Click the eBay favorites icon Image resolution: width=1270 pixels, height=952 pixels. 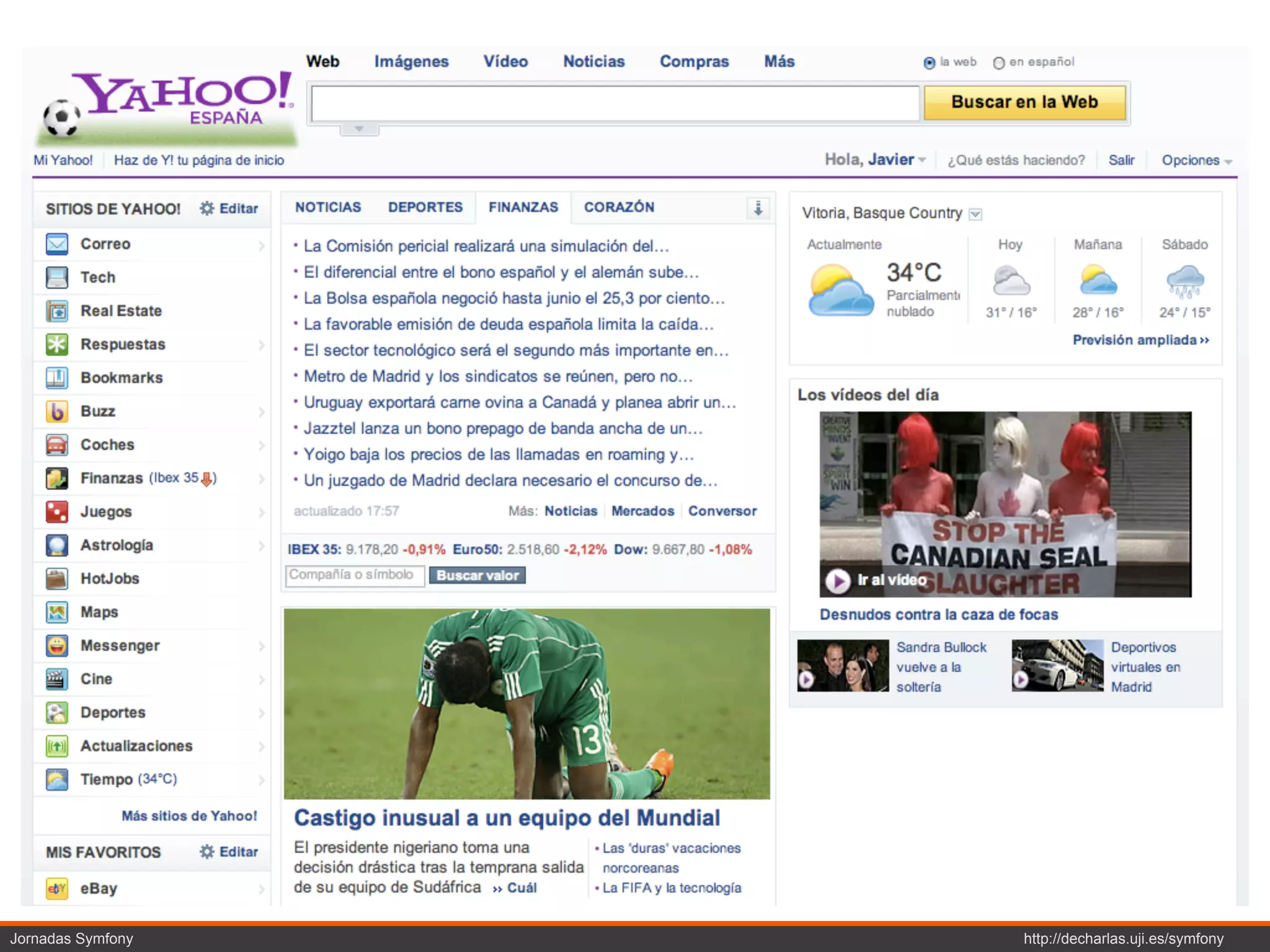[57, 889]
